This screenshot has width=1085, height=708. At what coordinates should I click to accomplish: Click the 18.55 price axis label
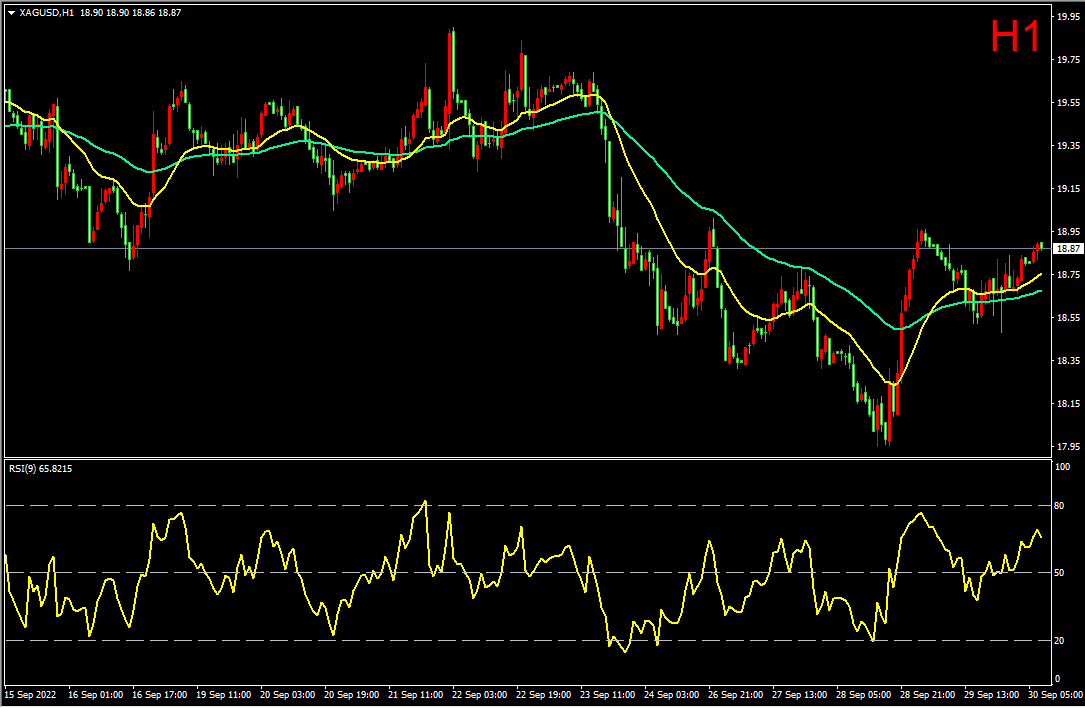pos(1068,318)
